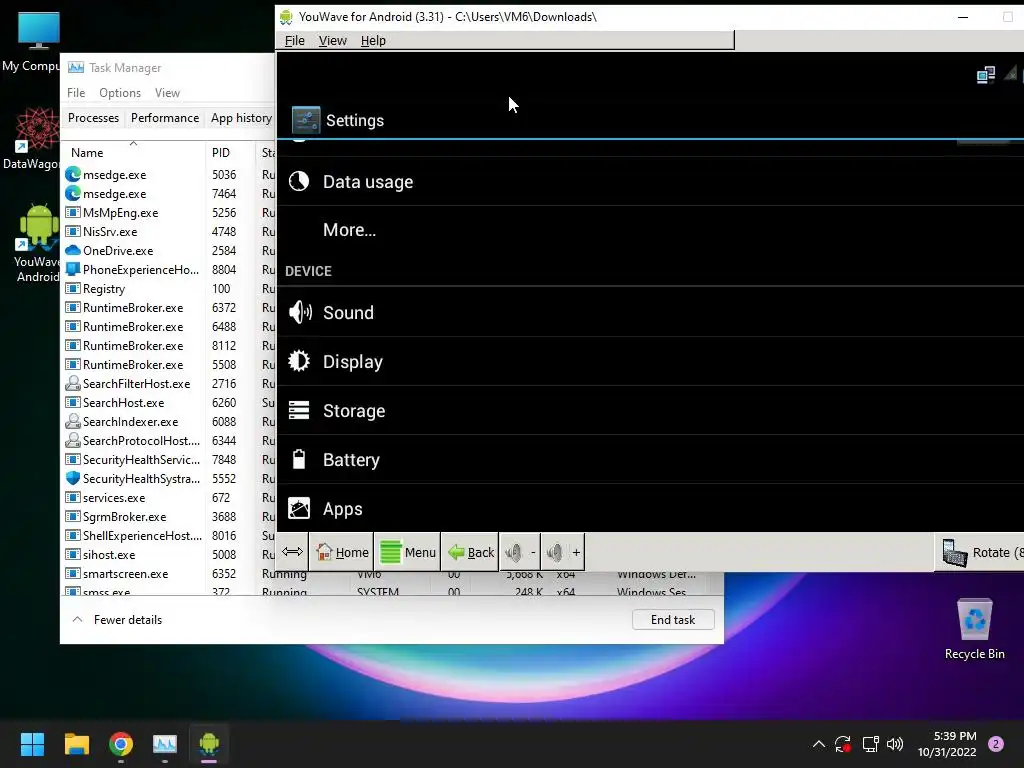The image size is (1024, 768).
Task: Click network icon in system tray
Action: pos(870,744)
